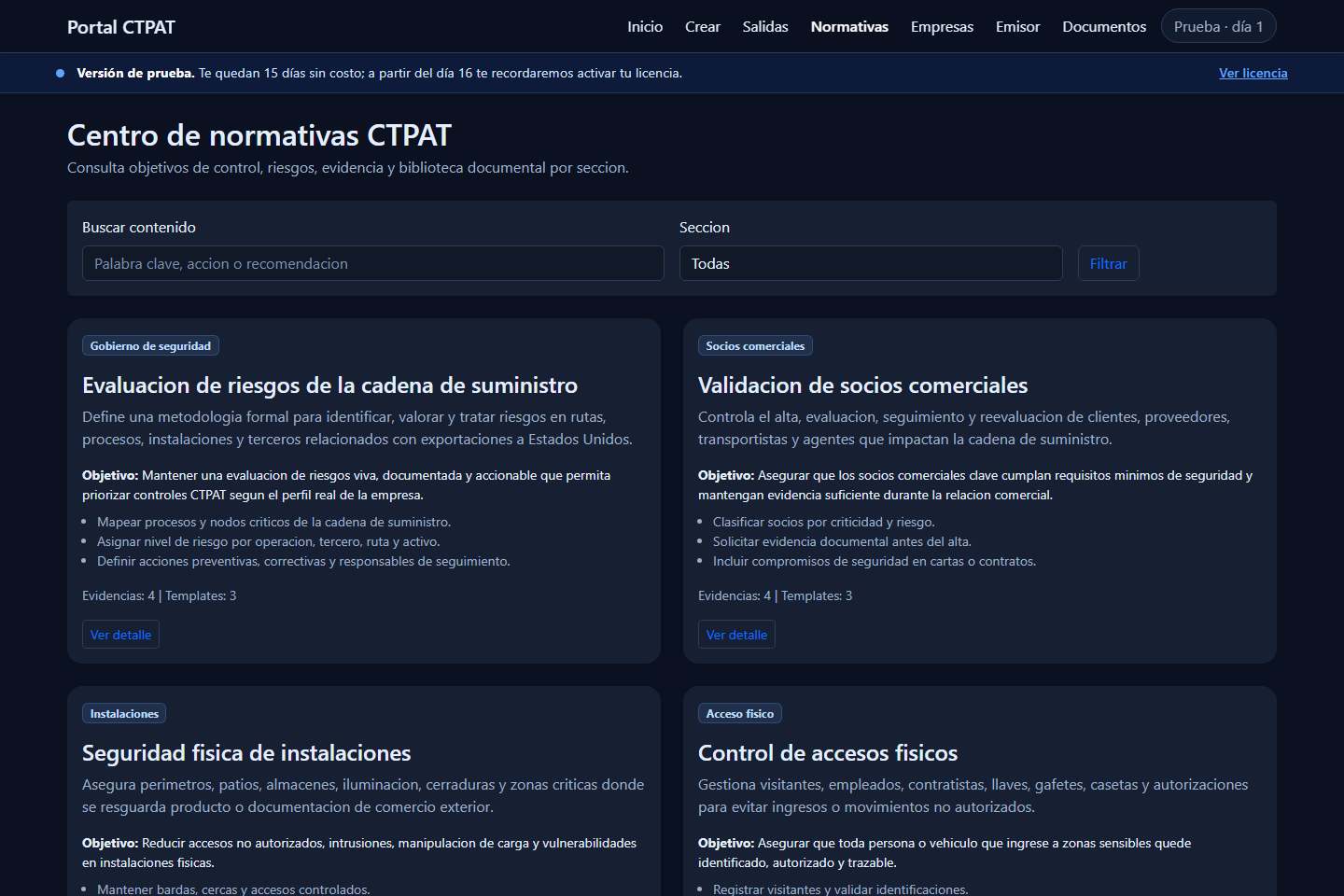
Task: Click the Centro de normativas CTPAT heading
Action: tap(259, 135)
